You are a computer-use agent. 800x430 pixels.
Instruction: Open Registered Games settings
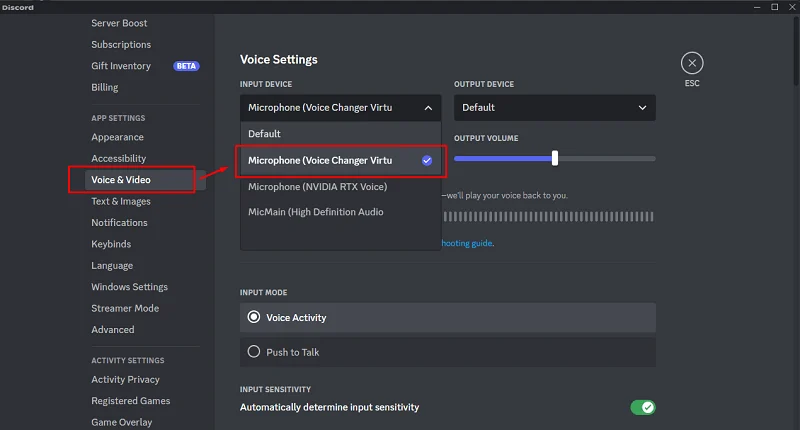click(x=131, y=401)
